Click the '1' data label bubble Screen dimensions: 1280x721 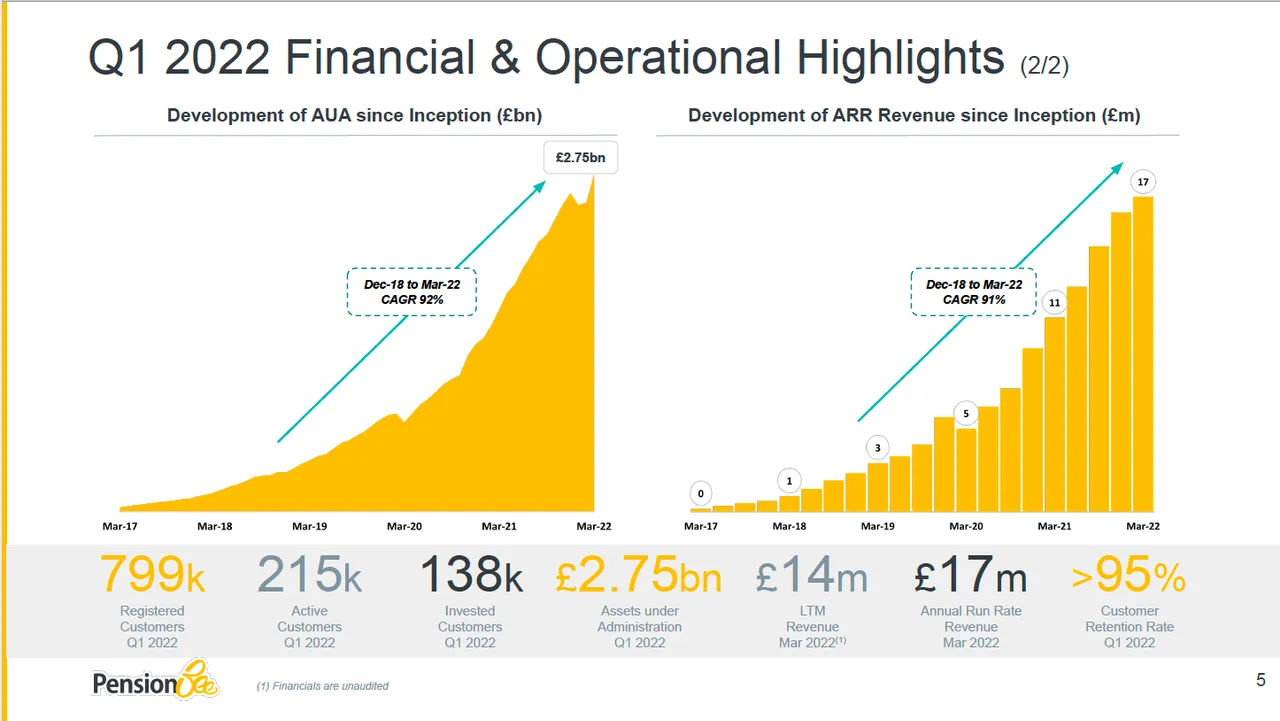click(x=789, y=481)
